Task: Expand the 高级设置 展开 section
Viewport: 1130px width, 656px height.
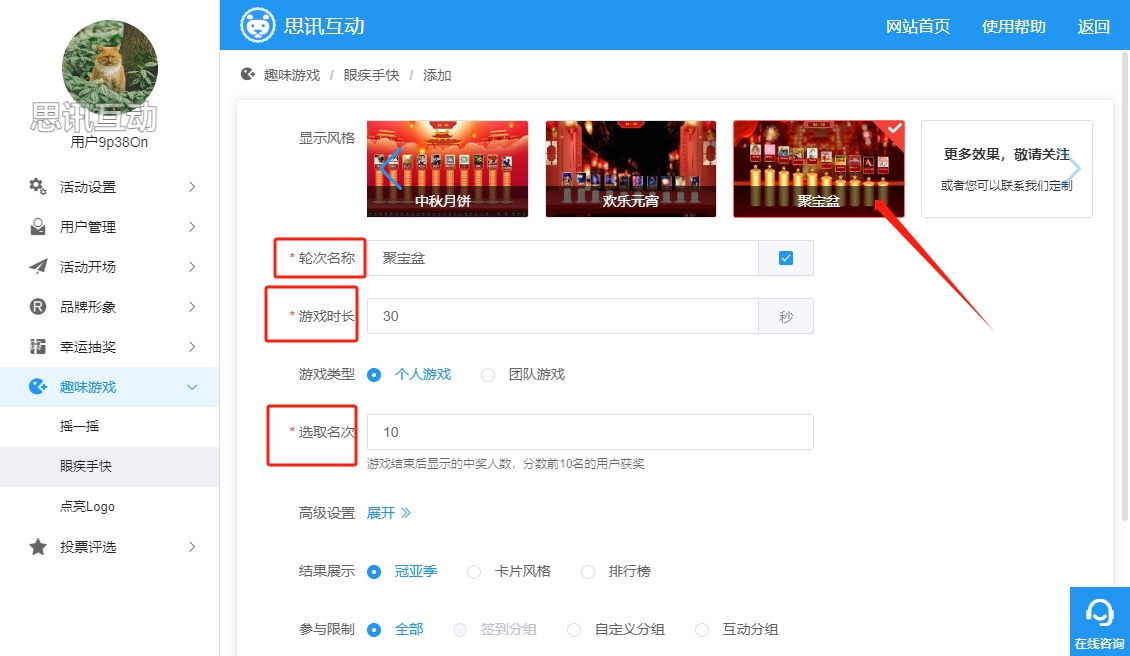Action: (389, 513)
